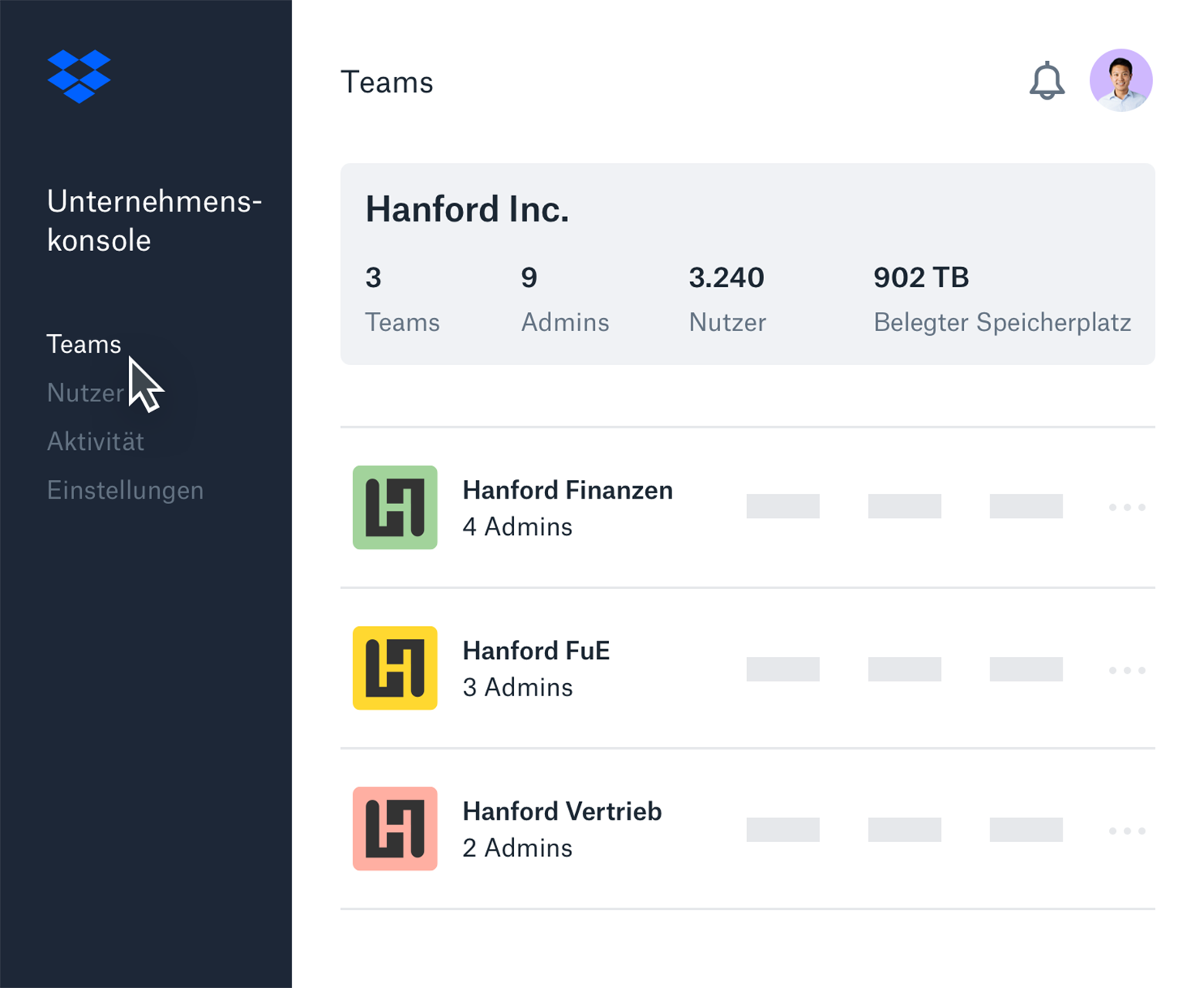Screen dimensions: 1204x988
Task: Open more options for Hanford FuE
Action: [x=1127, y=670]
